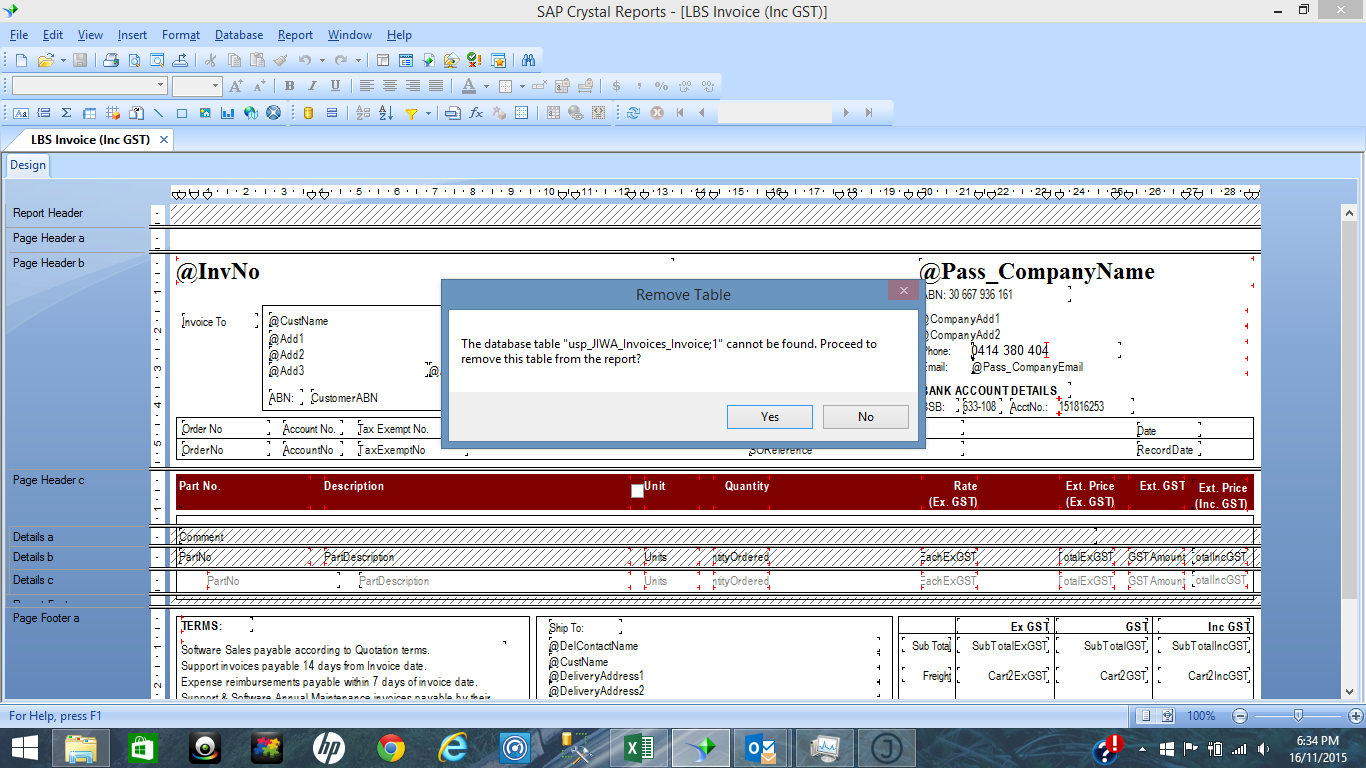This screenshot has width=1366, height=768.
Task: Open Formula Workshop with the fx icon
Action: click(476, 113)
